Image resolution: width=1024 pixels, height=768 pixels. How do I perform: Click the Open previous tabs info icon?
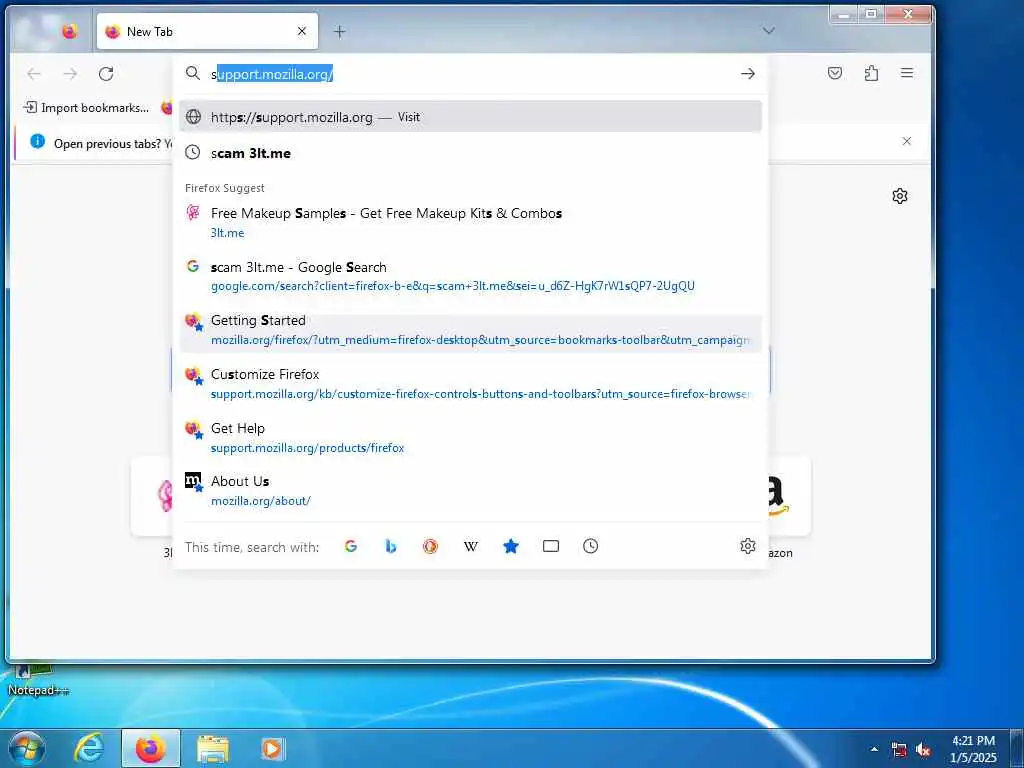pyautogui.click(x=37, y=141)
